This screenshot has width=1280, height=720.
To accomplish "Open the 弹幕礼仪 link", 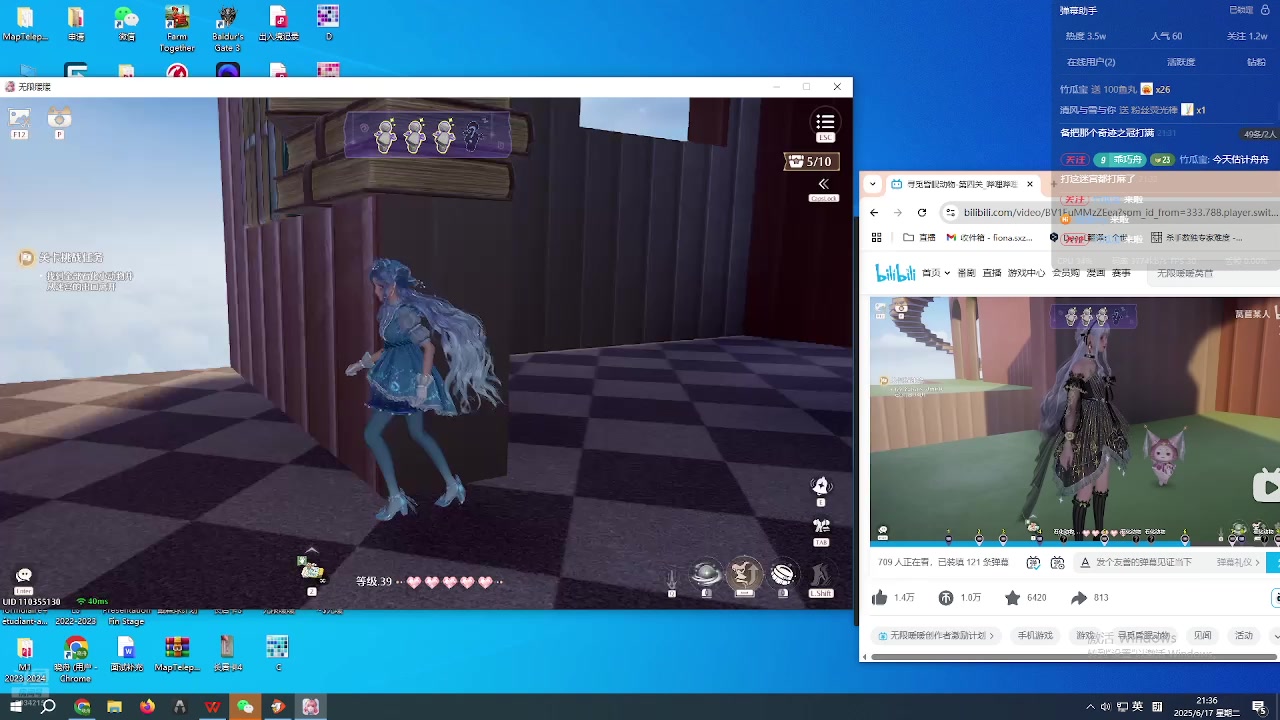I will 1238,563.
